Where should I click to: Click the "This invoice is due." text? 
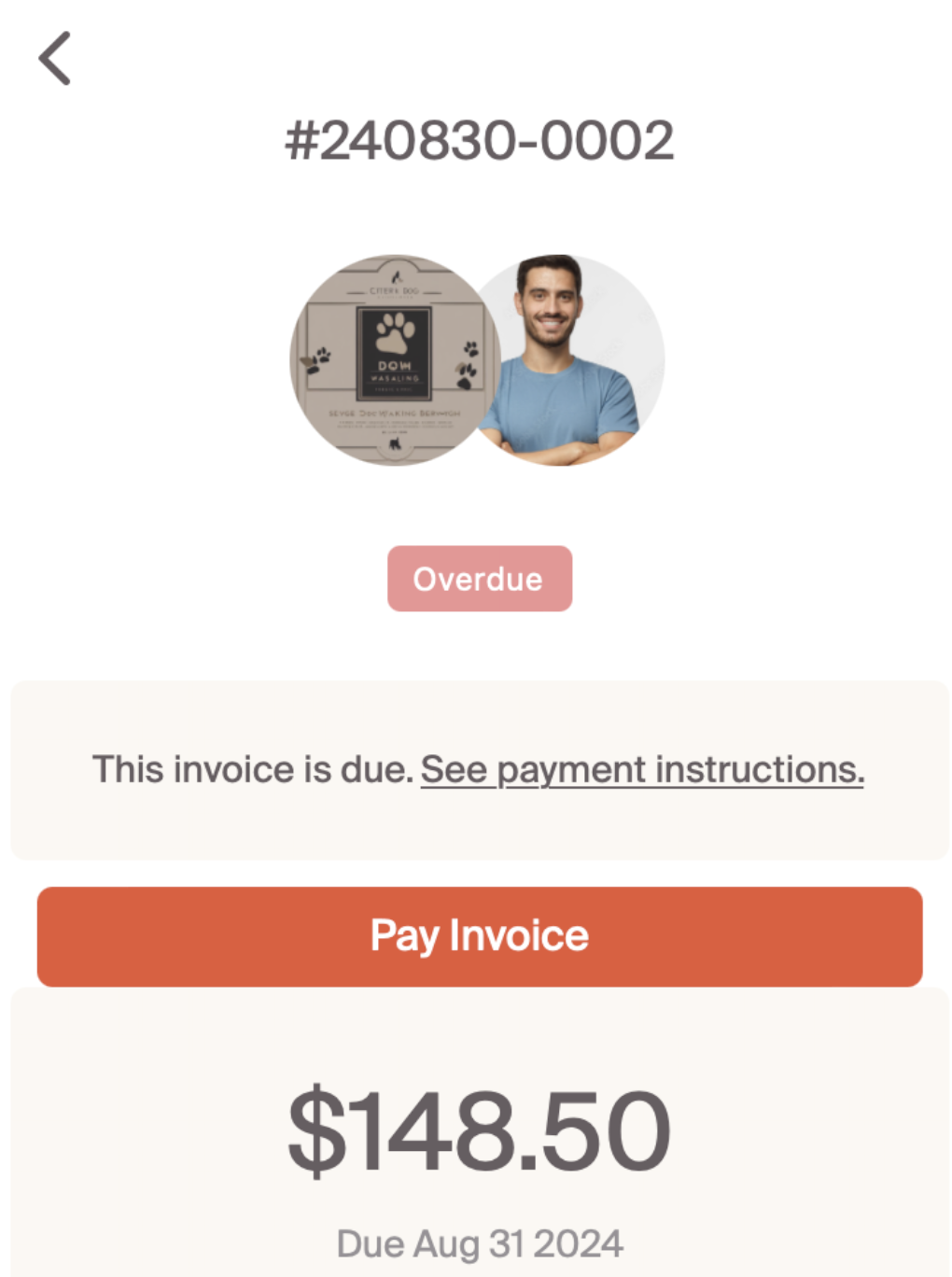tap(252, 770)
